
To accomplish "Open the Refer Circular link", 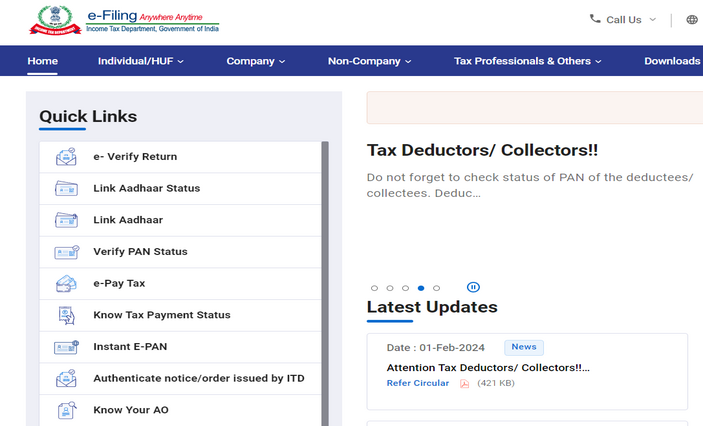I will (417, 383).
